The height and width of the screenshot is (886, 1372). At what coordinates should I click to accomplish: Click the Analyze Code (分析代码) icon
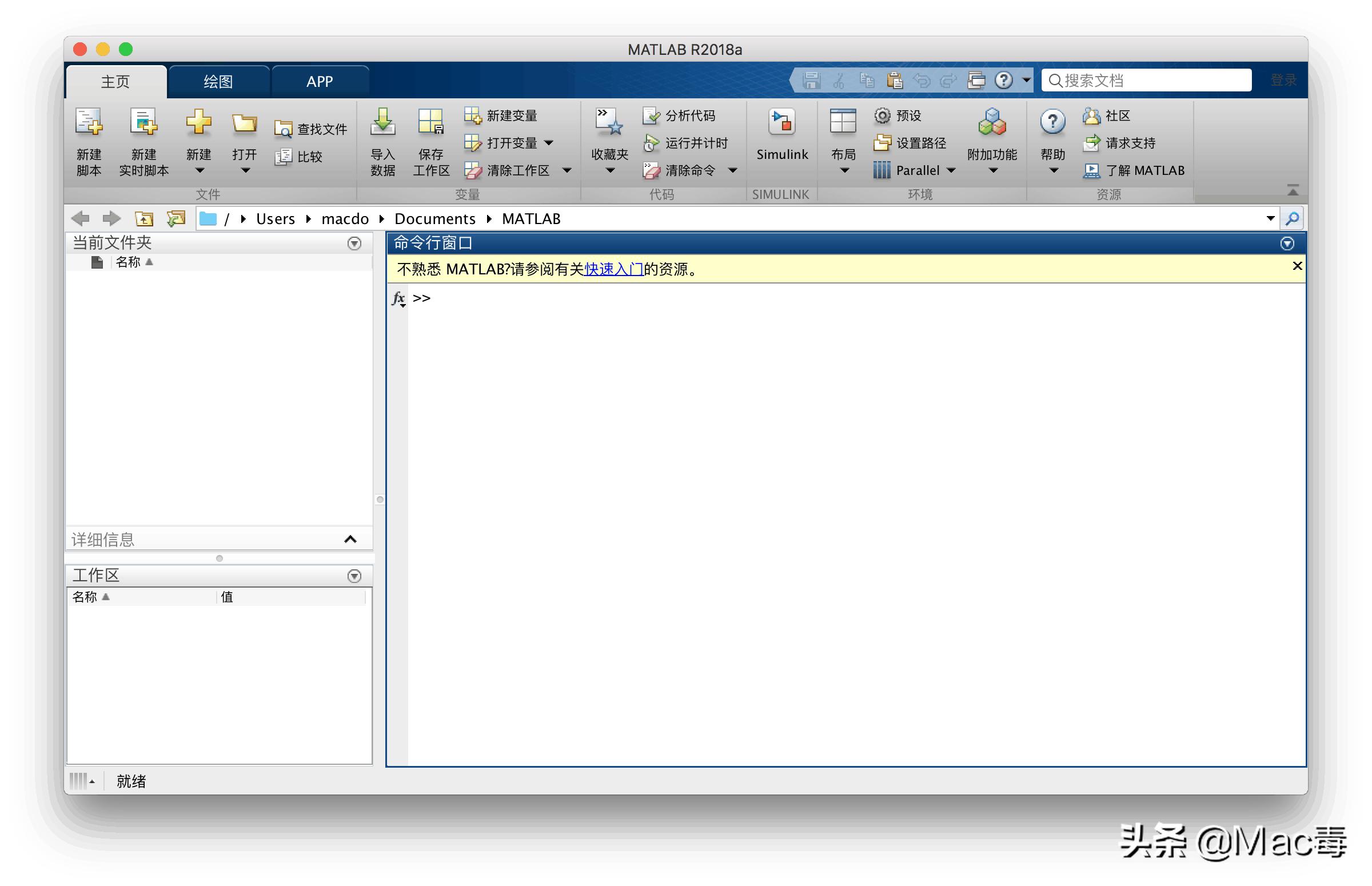pos(651,115)
